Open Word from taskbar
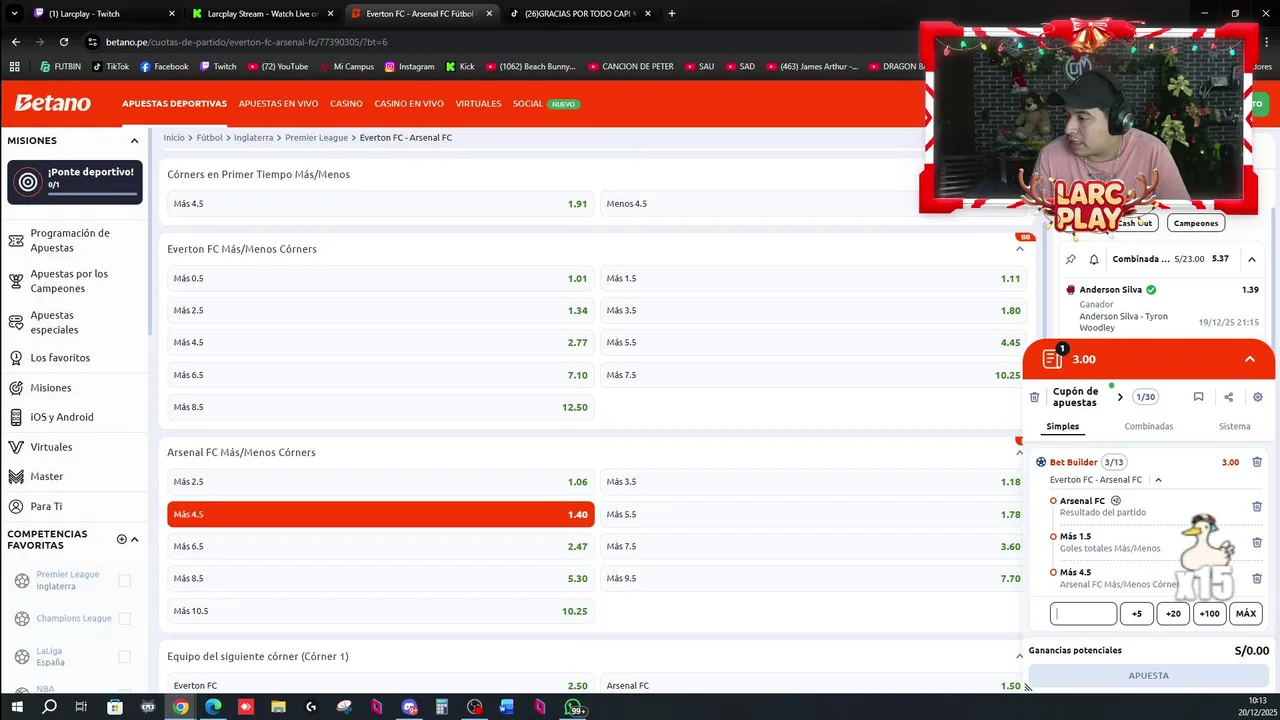The height and width of the screenshot is (720, 1280). (507, 707)
